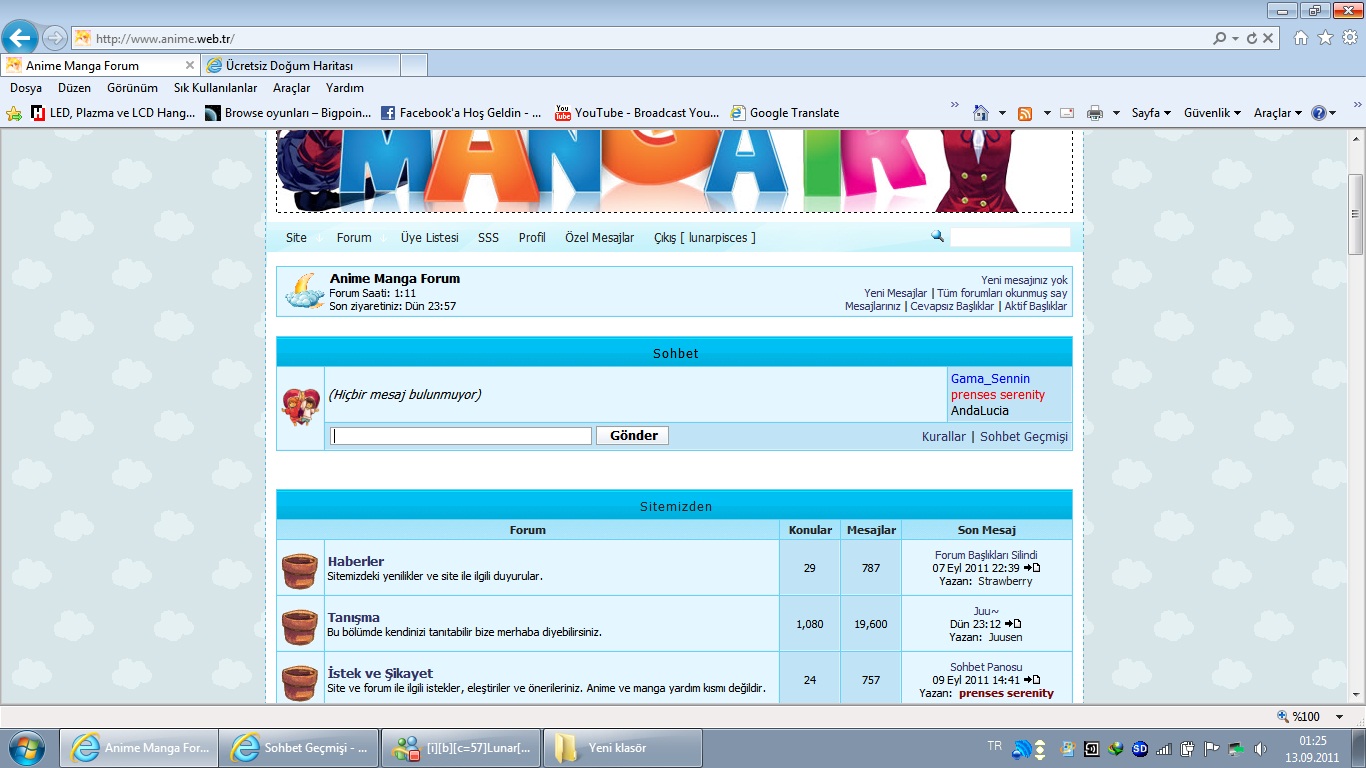
Task: Click the Cevapsız Başlıklar link
Action: 952,306
